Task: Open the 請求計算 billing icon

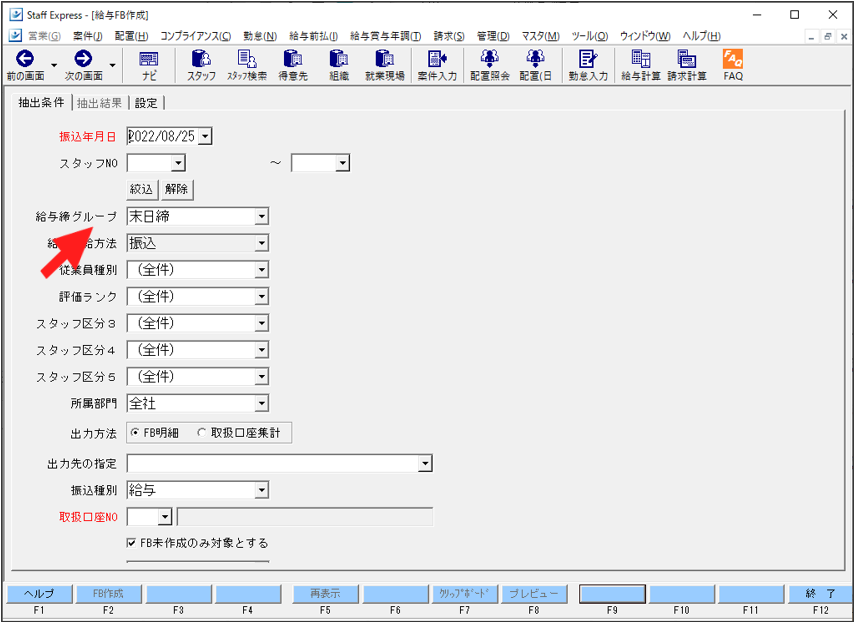Action: [x=686, y=59]
